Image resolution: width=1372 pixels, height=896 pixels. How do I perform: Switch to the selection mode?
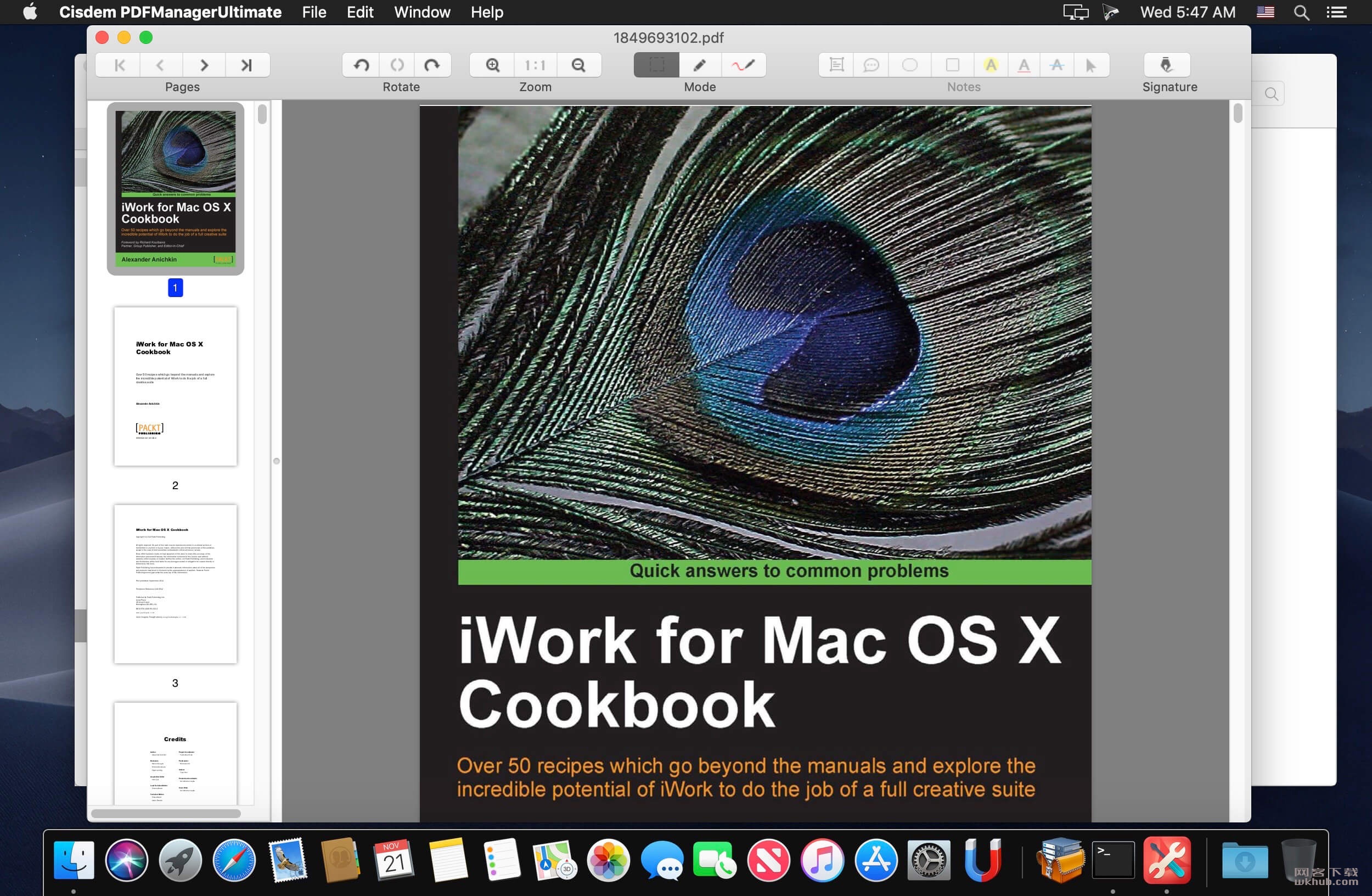[656, 65]
